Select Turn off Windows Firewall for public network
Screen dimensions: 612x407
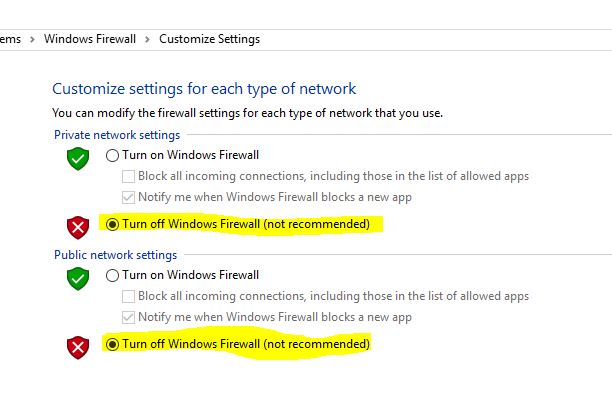point(112,344)
